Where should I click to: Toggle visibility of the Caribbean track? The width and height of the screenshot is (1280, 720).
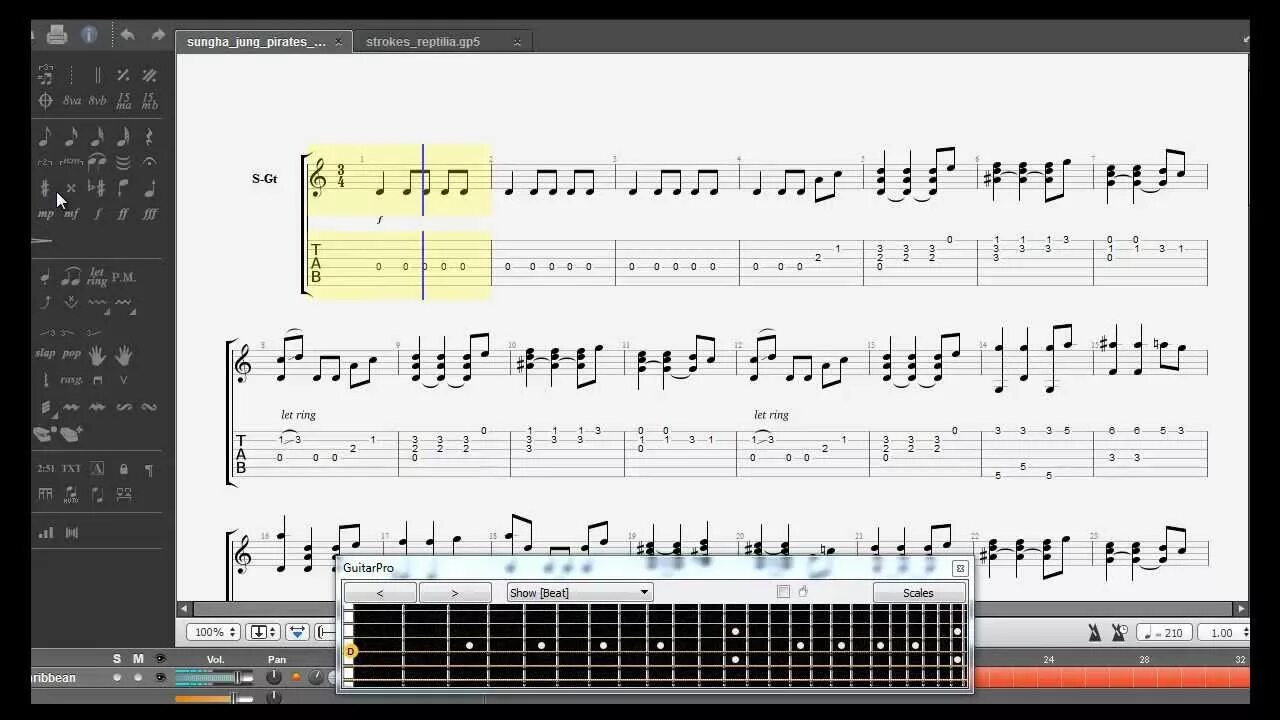(x=160, y=677)
